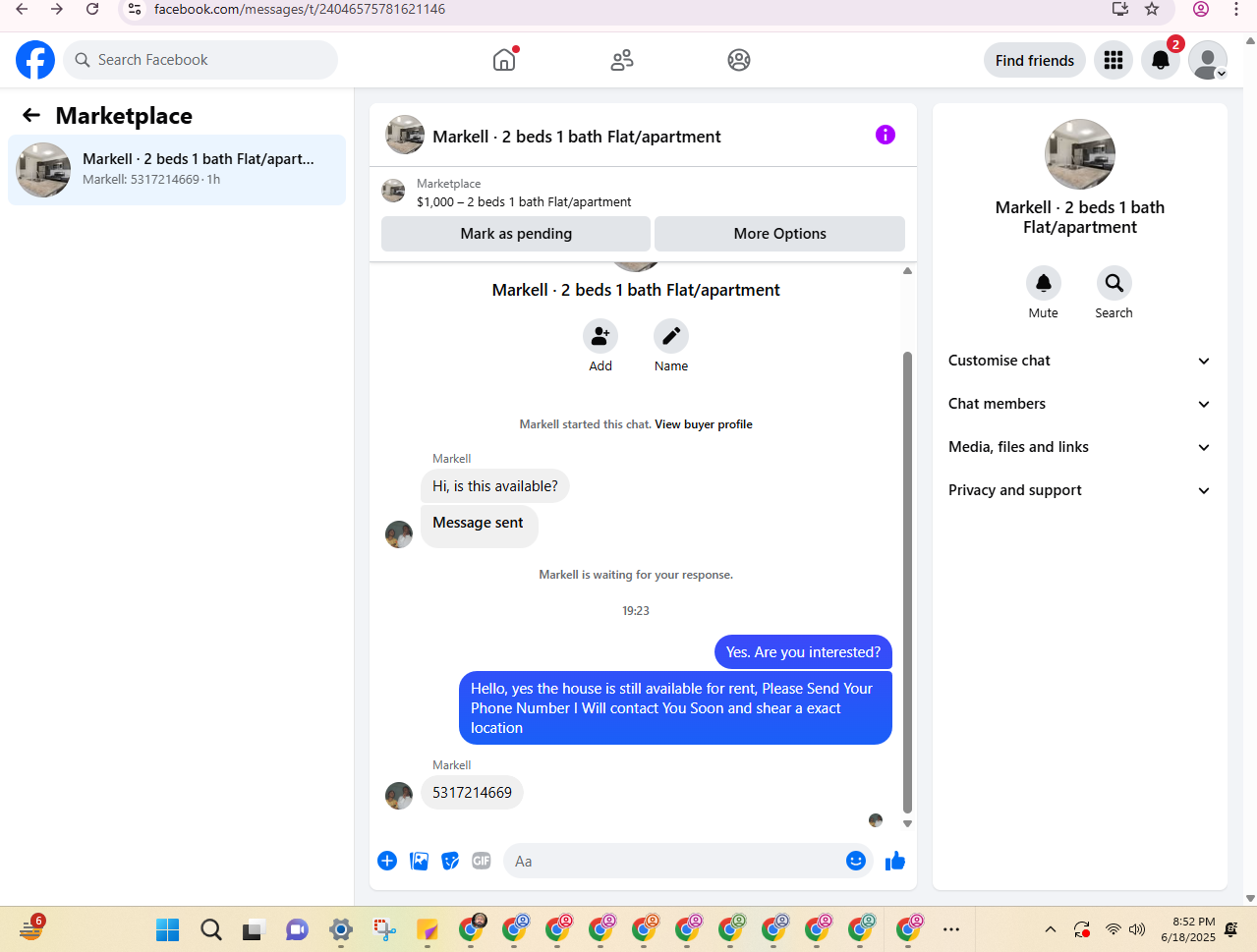Open the Groups icon in top navigation
The width and height of the screenshot is (1257, 952).
tap(739, 60)
